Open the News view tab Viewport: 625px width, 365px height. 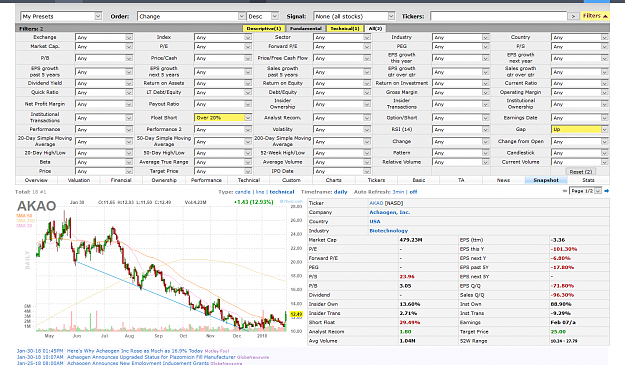coord(503,180)
